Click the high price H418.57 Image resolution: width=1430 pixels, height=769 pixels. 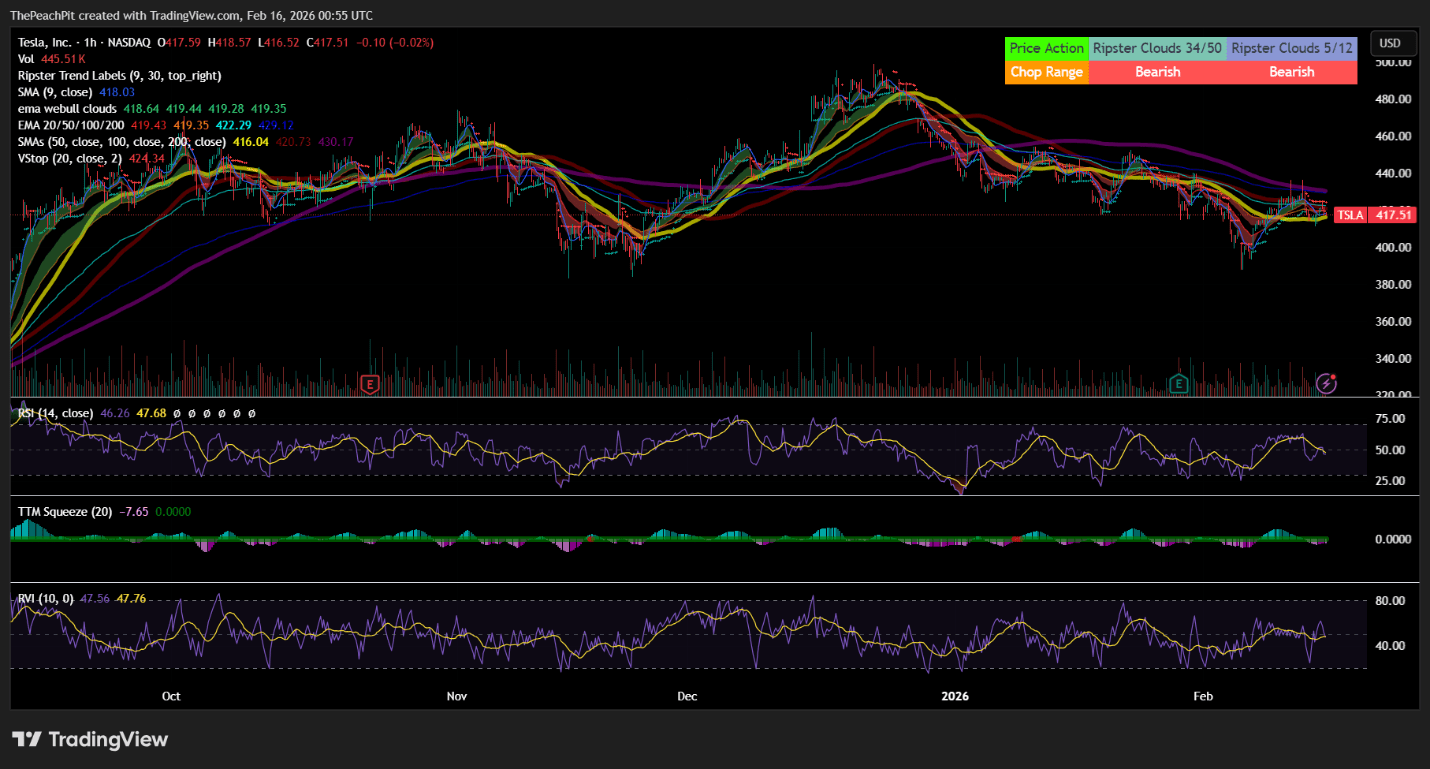pos(229,42)
